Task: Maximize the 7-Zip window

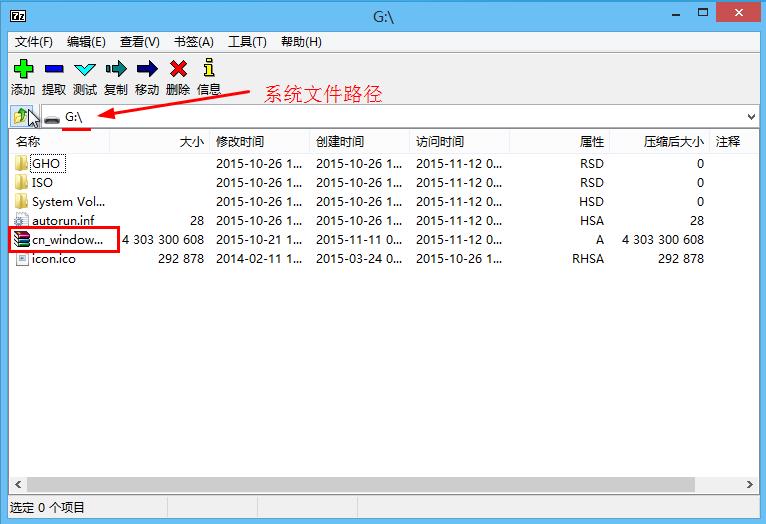Action: (703, 13)
